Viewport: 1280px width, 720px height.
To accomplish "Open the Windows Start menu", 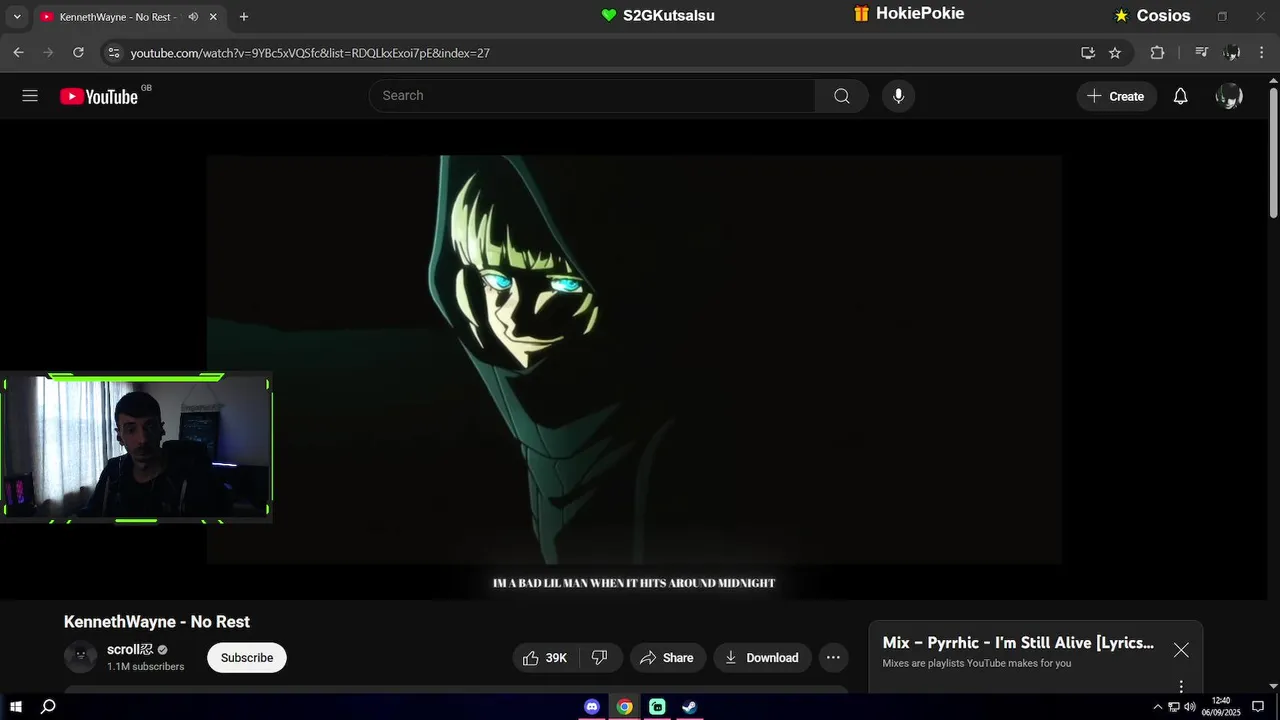I will [x=16, y=707].
